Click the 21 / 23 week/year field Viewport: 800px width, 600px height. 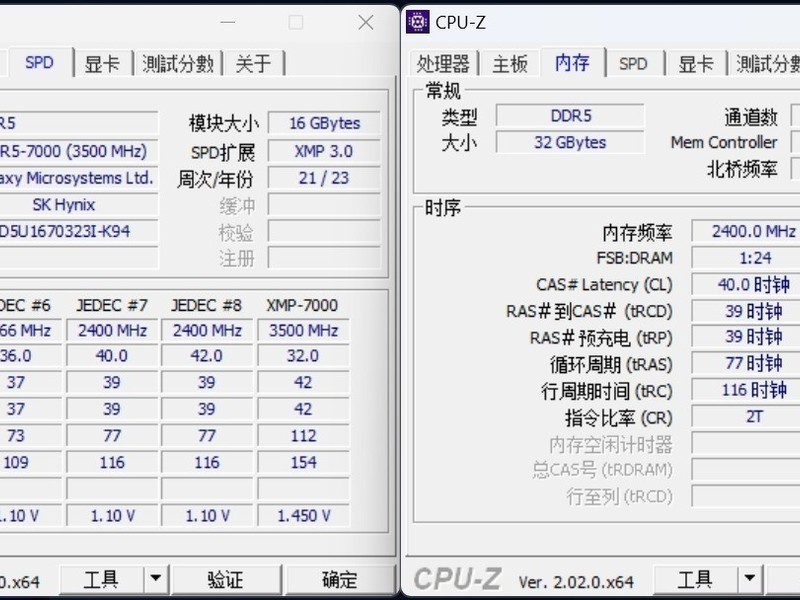click(324, 178)
